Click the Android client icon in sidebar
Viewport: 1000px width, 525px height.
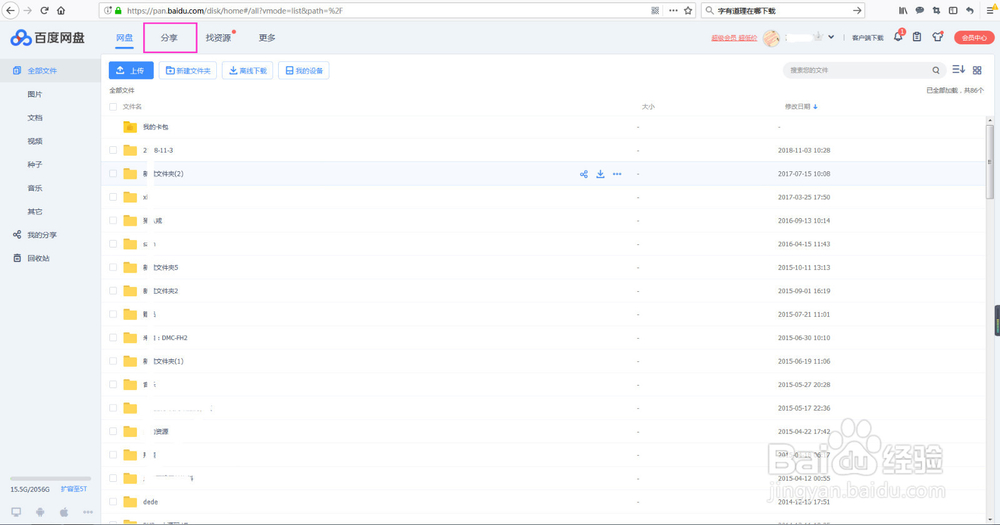40,512
